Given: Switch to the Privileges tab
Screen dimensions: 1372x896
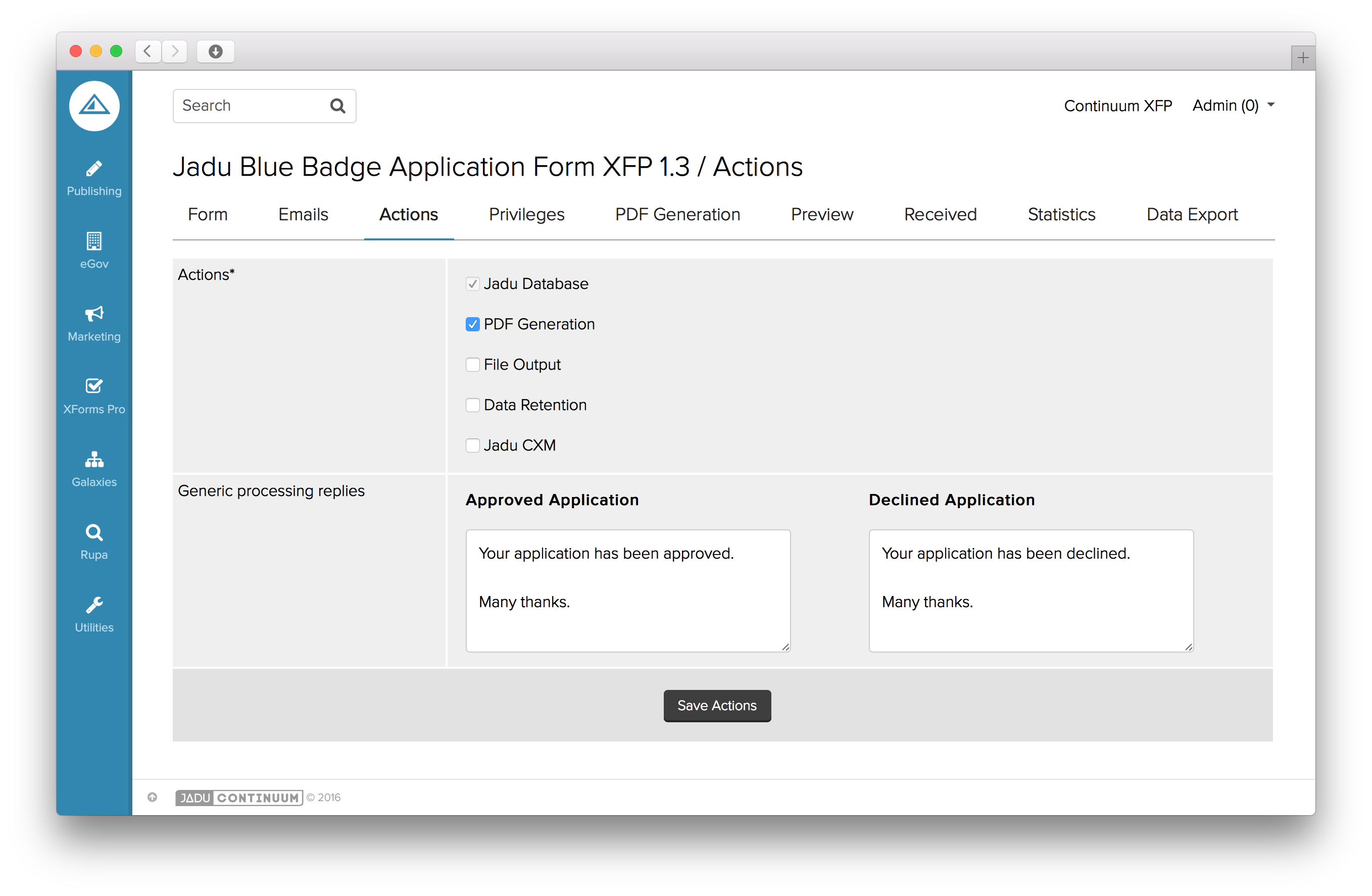Looking at the screenshot, I should pyautogui.click(x=526, y=214).
